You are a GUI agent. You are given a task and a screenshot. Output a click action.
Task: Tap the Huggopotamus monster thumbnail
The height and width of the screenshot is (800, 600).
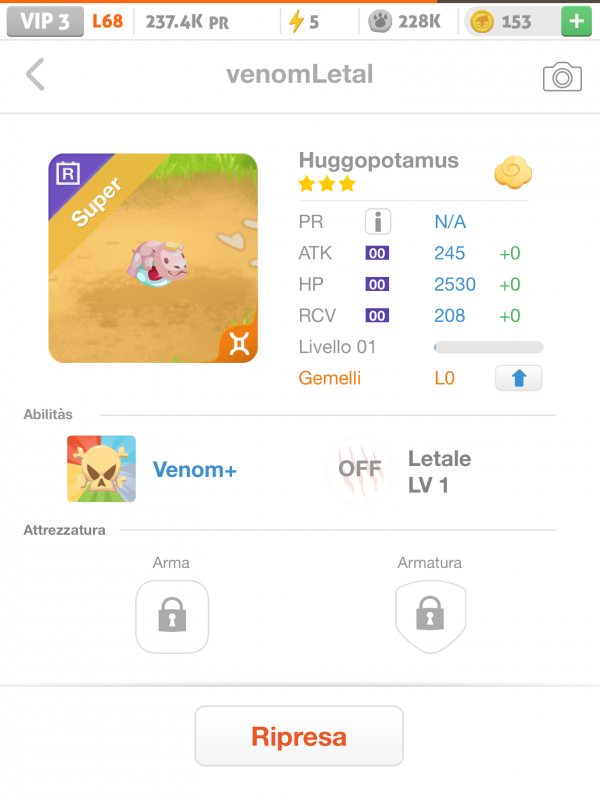pyautogui.click(x=153, y=258)
